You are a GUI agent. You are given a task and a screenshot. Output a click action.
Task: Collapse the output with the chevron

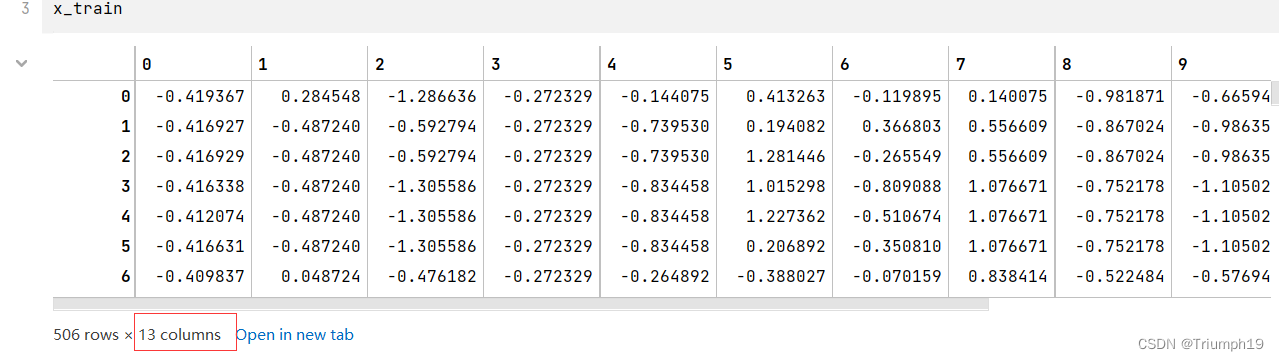(x=22, y=64)
